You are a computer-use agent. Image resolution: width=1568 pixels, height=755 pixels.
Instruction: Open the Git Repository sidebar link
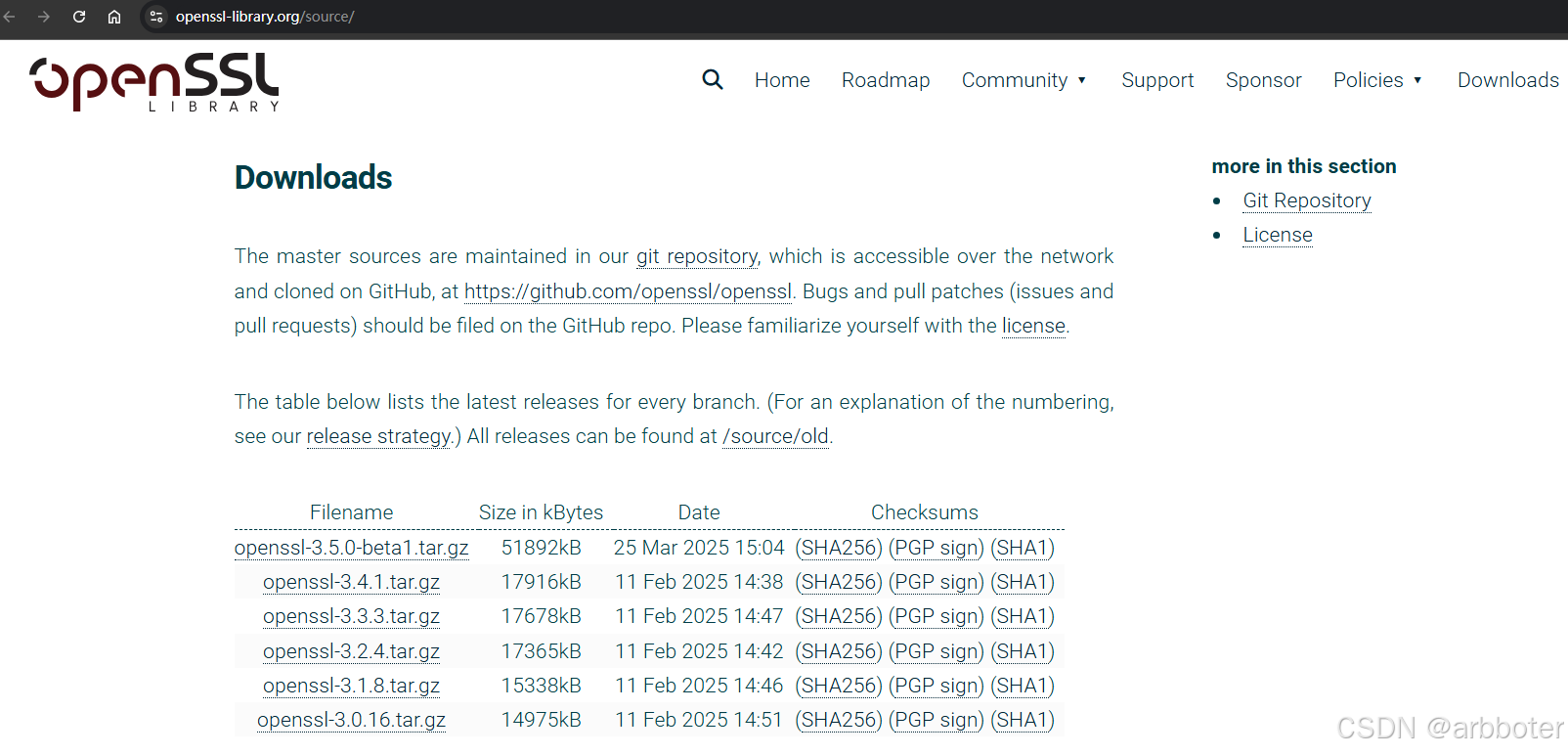pyautogui.click(x=1307, y=200)
